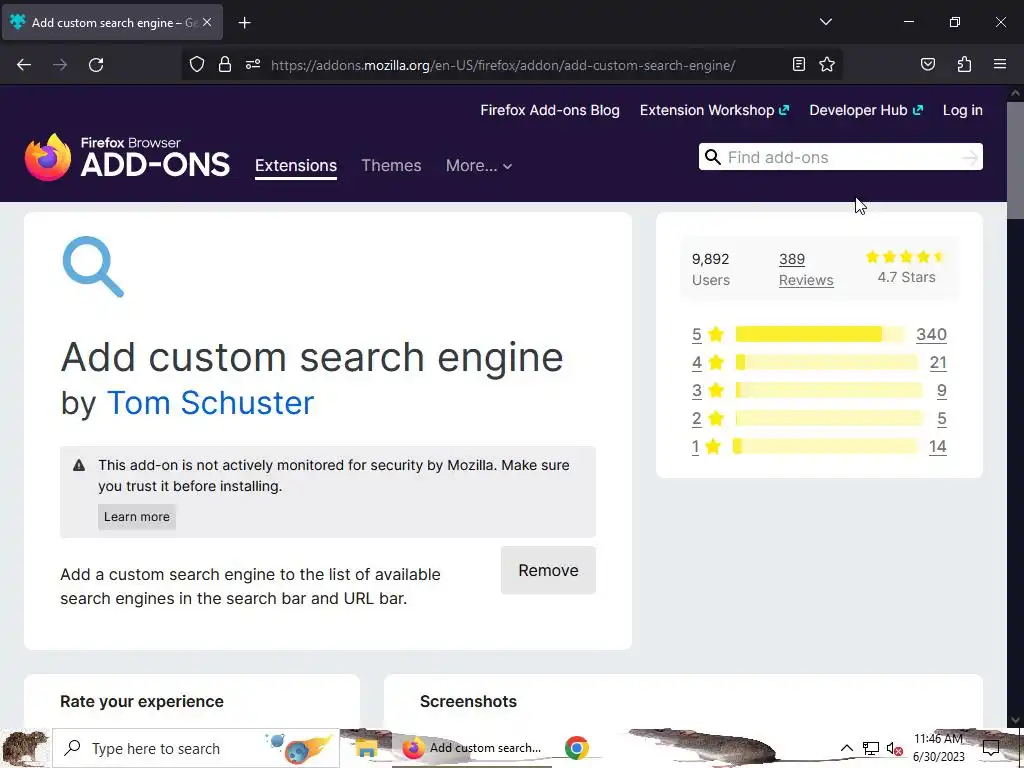
Task: Filter reviews by 5 star rating
Action: (708, 334)
